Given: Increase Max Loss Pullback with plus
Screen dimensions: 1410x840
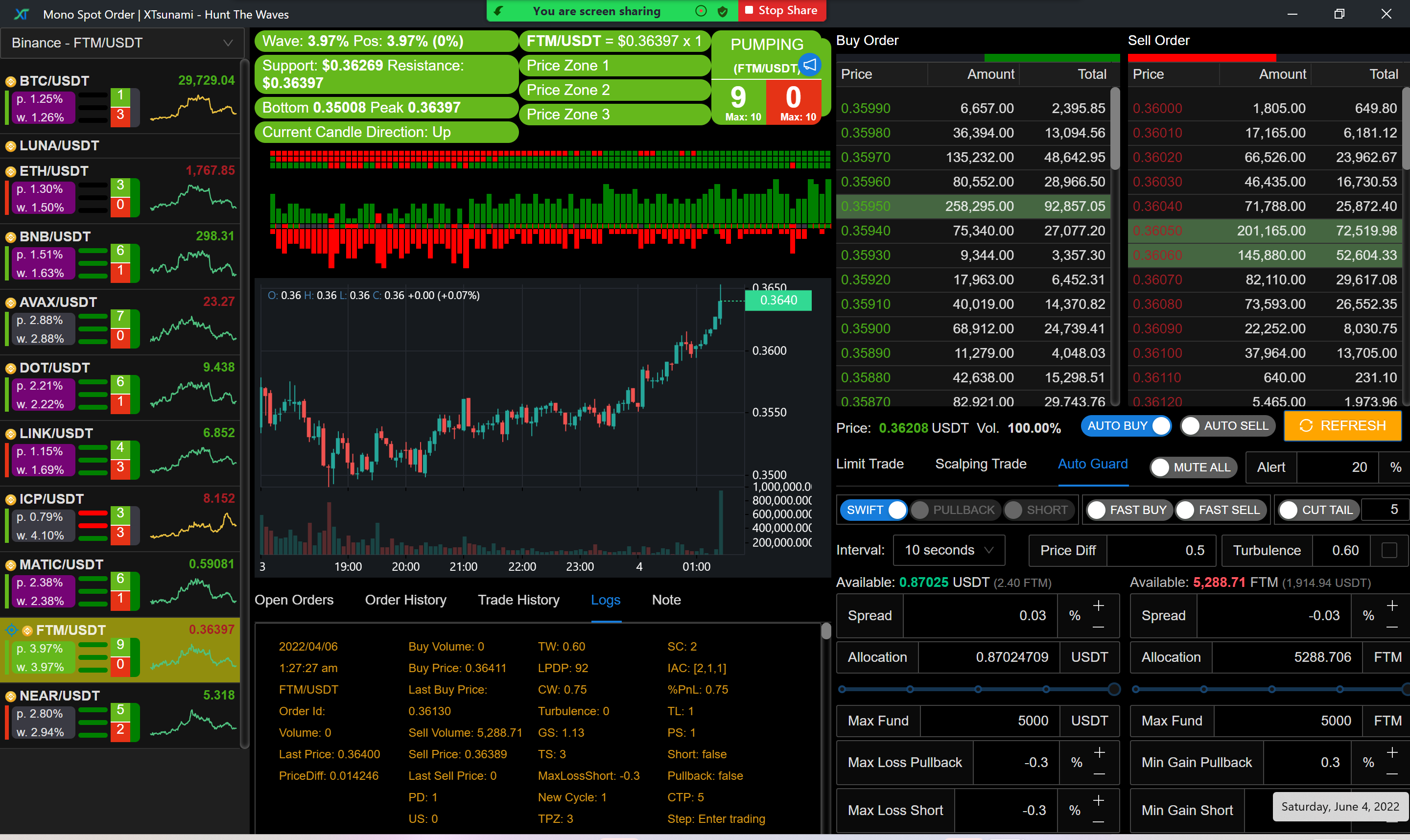Looking at the screenshot, I should point(1100,752).
